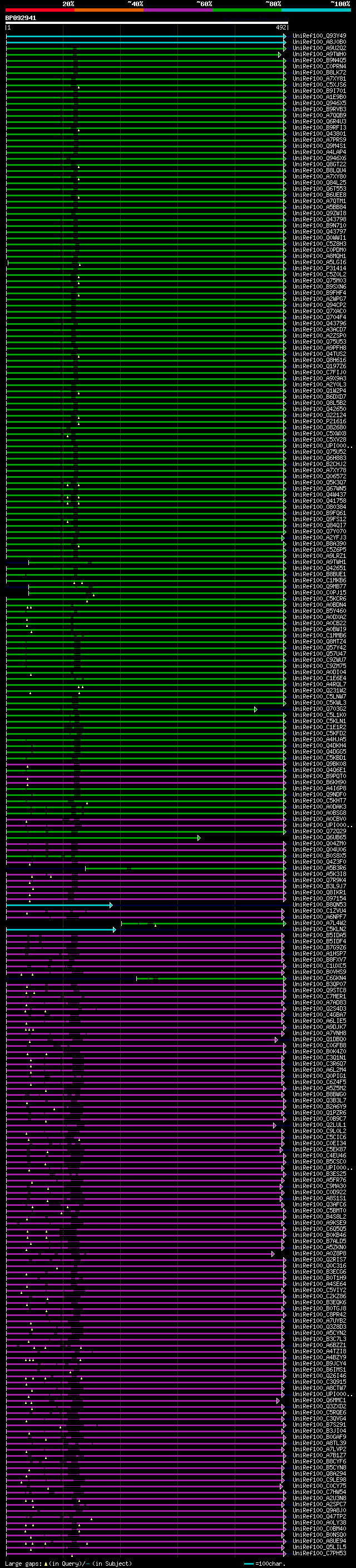
Task: Click the UniRef100_C7PH53 label
Action: [319, 1553]
